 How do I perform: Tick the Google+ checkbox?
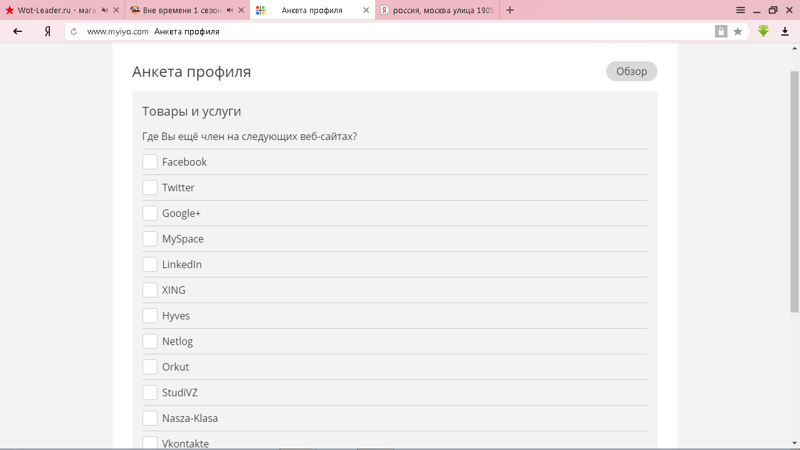pos(150,213)
